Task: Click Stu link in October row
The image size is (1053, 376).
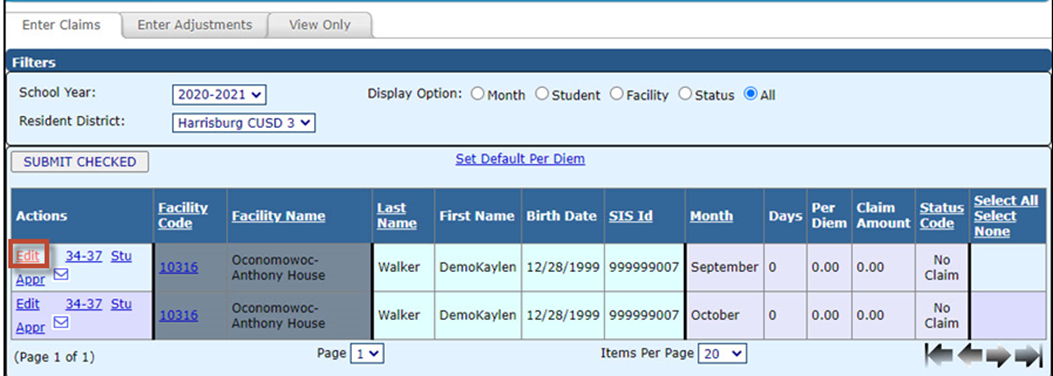Action: [121, 304]
